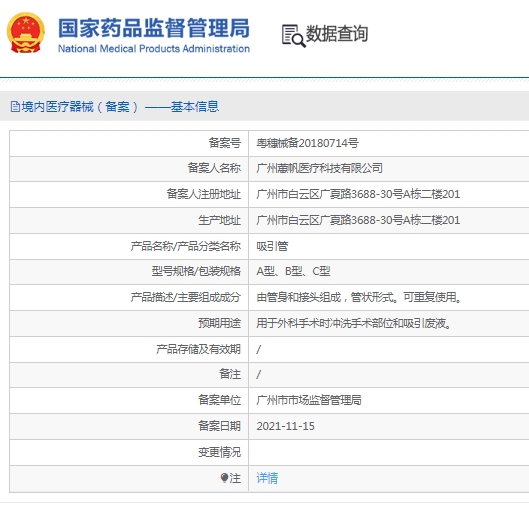Select the value A型、B型、C型
The width and height of the screenshot is (529, 507).
coord(293,271)
